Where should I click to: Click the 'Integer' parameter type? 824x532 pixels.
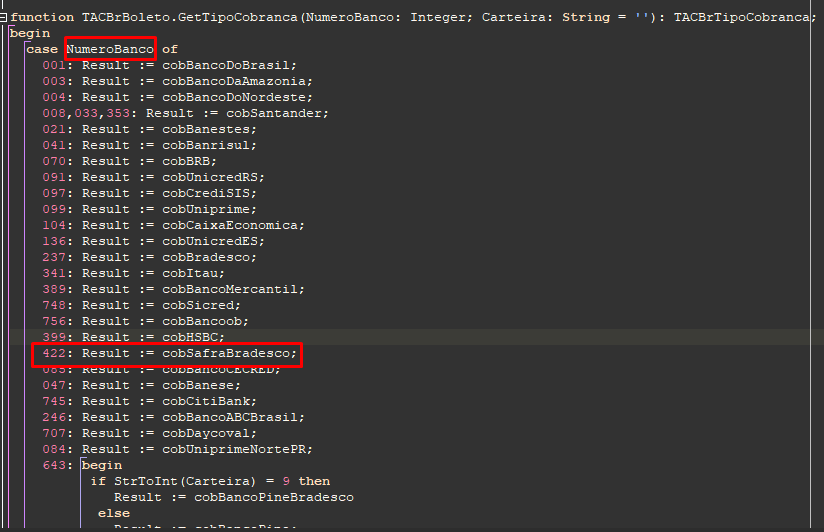coord(438,17)
